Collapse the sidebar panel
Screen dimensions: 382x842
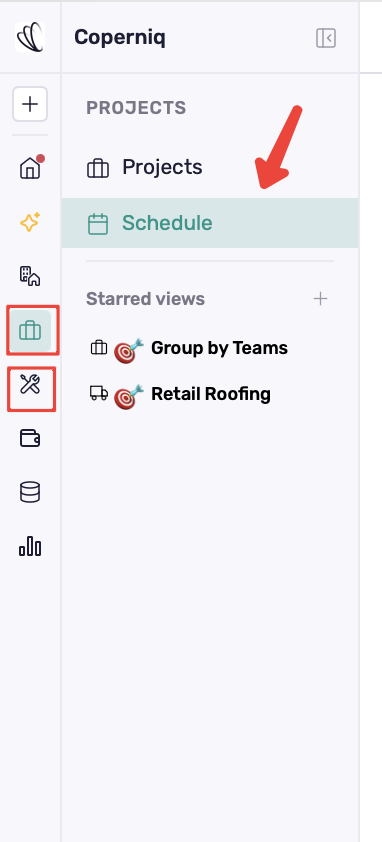pyautogui.click(x=326, y=38)
